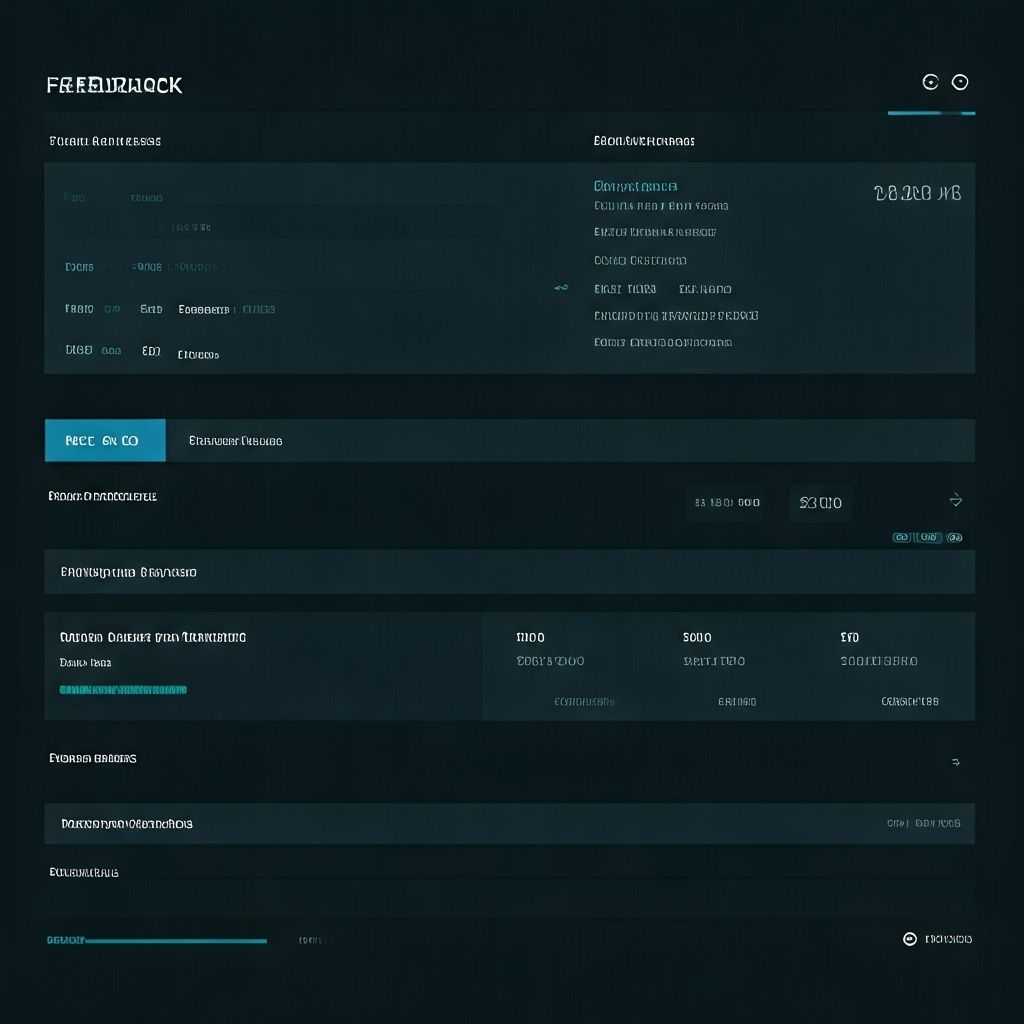
Task: Open the app logo title at top-left
Action: [114, 85]
